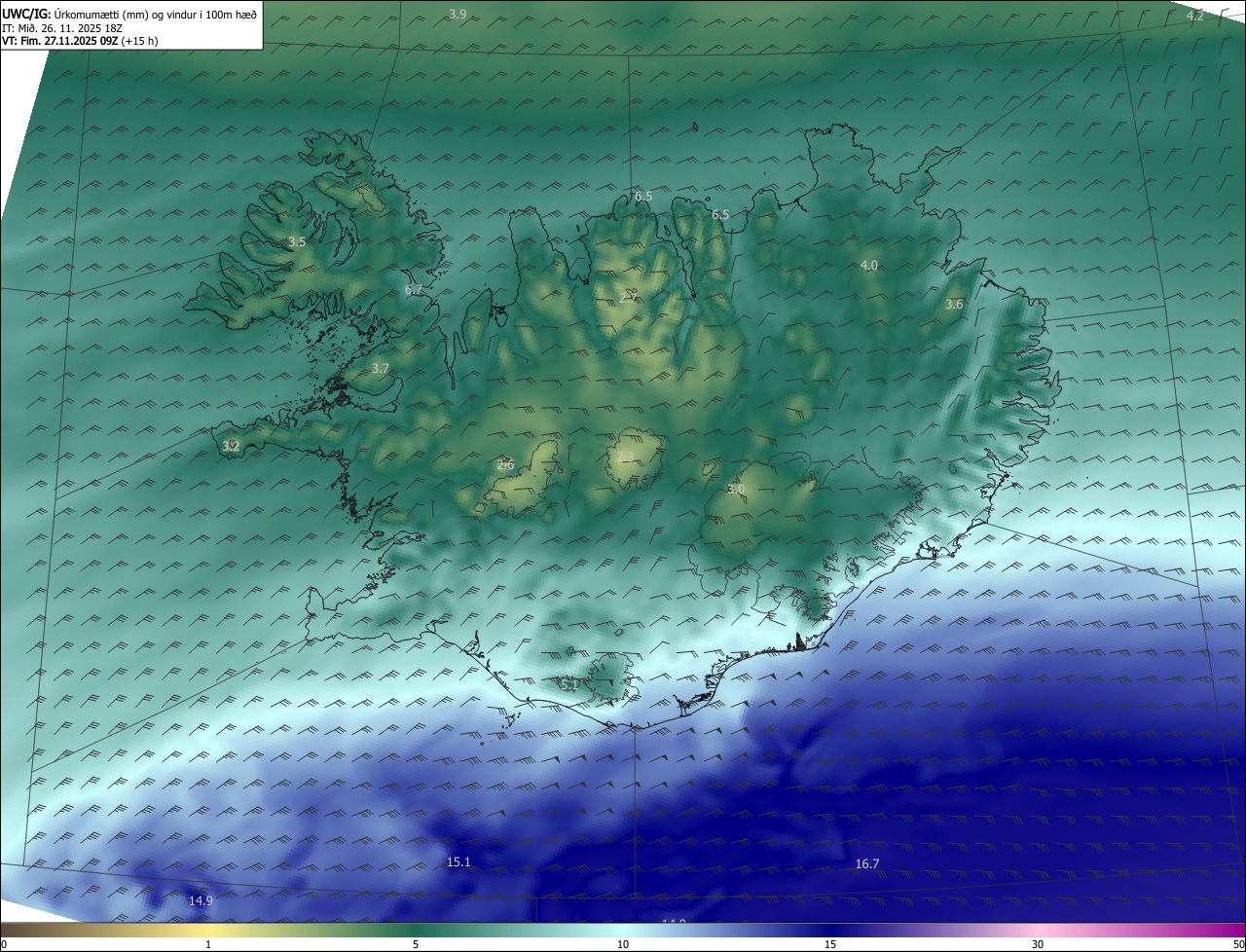Click the map value label 3.0
Image resolution: width=1246 pixels, height=952 pixels.
pos(736,489)
